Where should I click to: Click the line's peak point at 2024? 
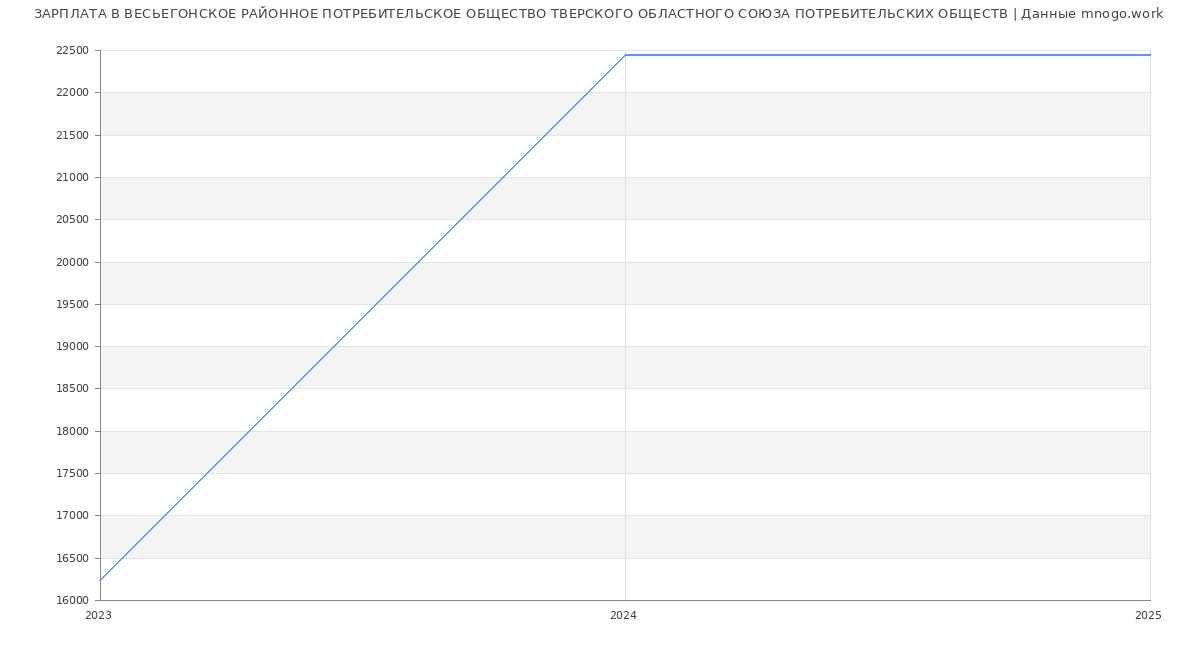coord(625,55)
